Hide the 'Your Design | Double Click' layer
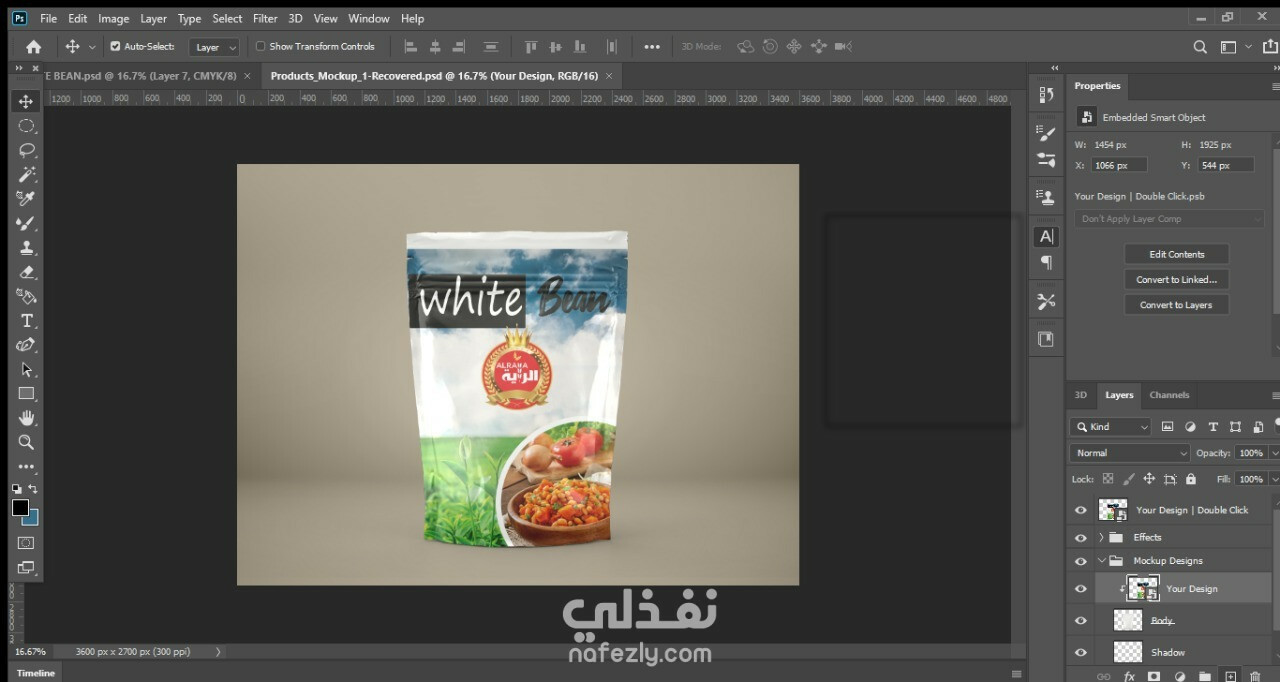This screenshot has width=1280, height=682. (1080, 510)
